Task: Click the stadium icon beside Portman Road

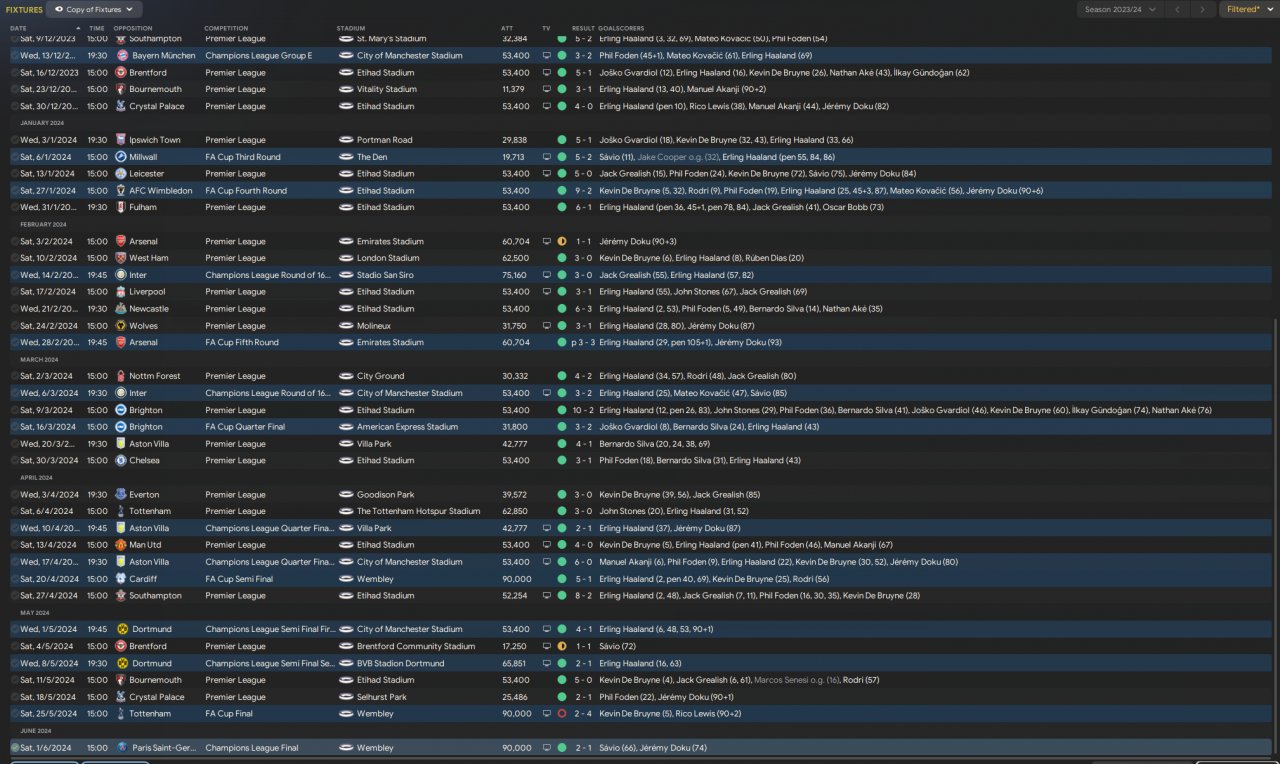Action: click(347, 140)
